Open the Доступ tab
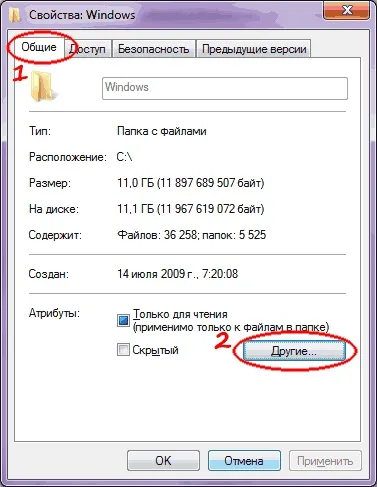This screenshot has height=487, width=377. coord(87,49)
